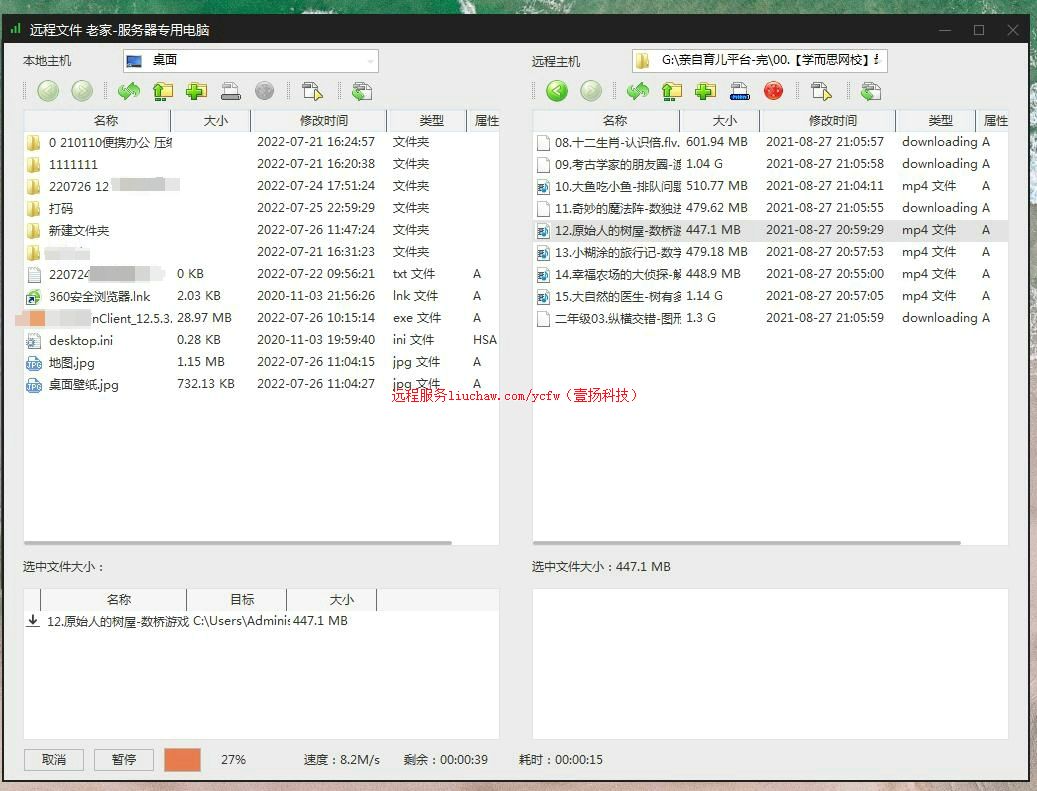Click the back navigation arrow in local panel
Viewport: 1037px width, 791px height.
click(47, 91)
